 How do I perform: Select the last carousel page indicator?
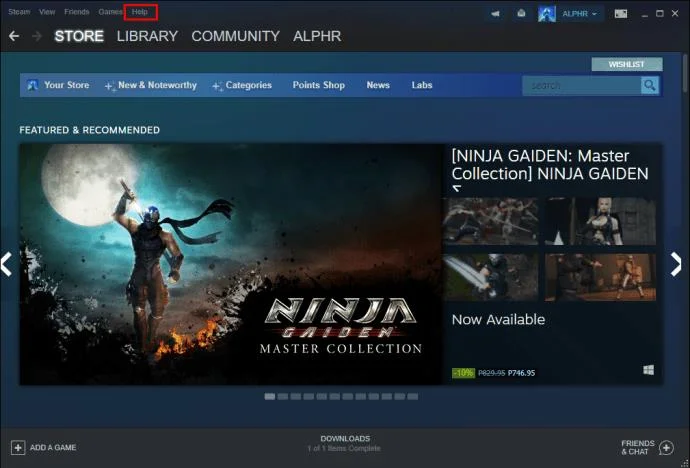coord(413,397)
